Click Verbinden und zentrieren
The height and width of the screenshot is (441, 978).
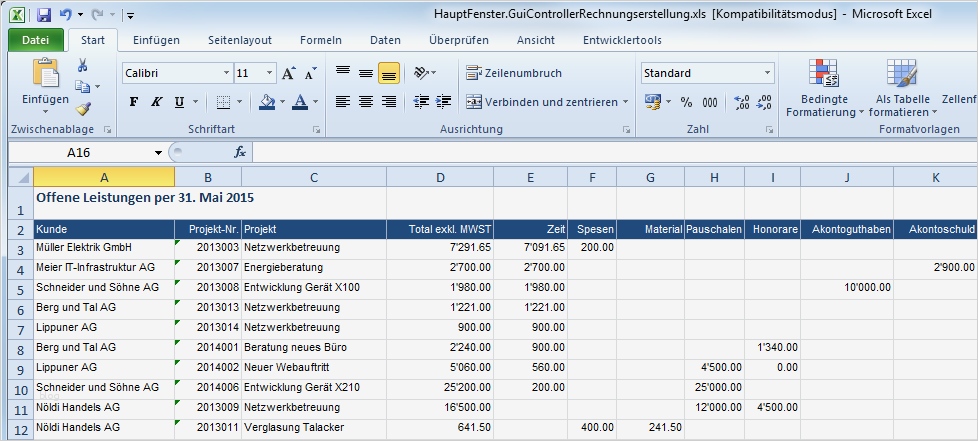click(x=542, y=102)
